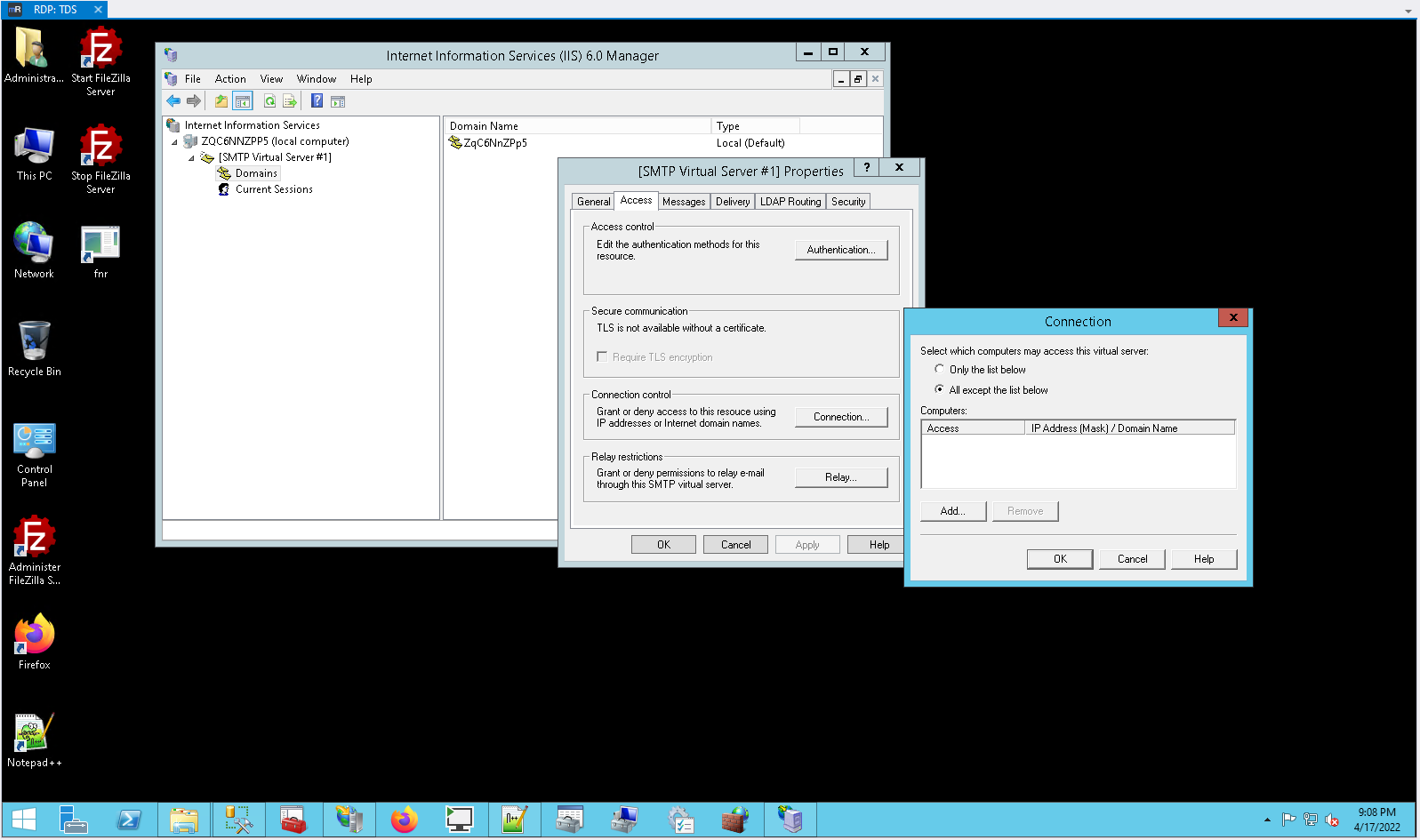
Task: Click the Connection... button in Properties
Action: [841, 417]
